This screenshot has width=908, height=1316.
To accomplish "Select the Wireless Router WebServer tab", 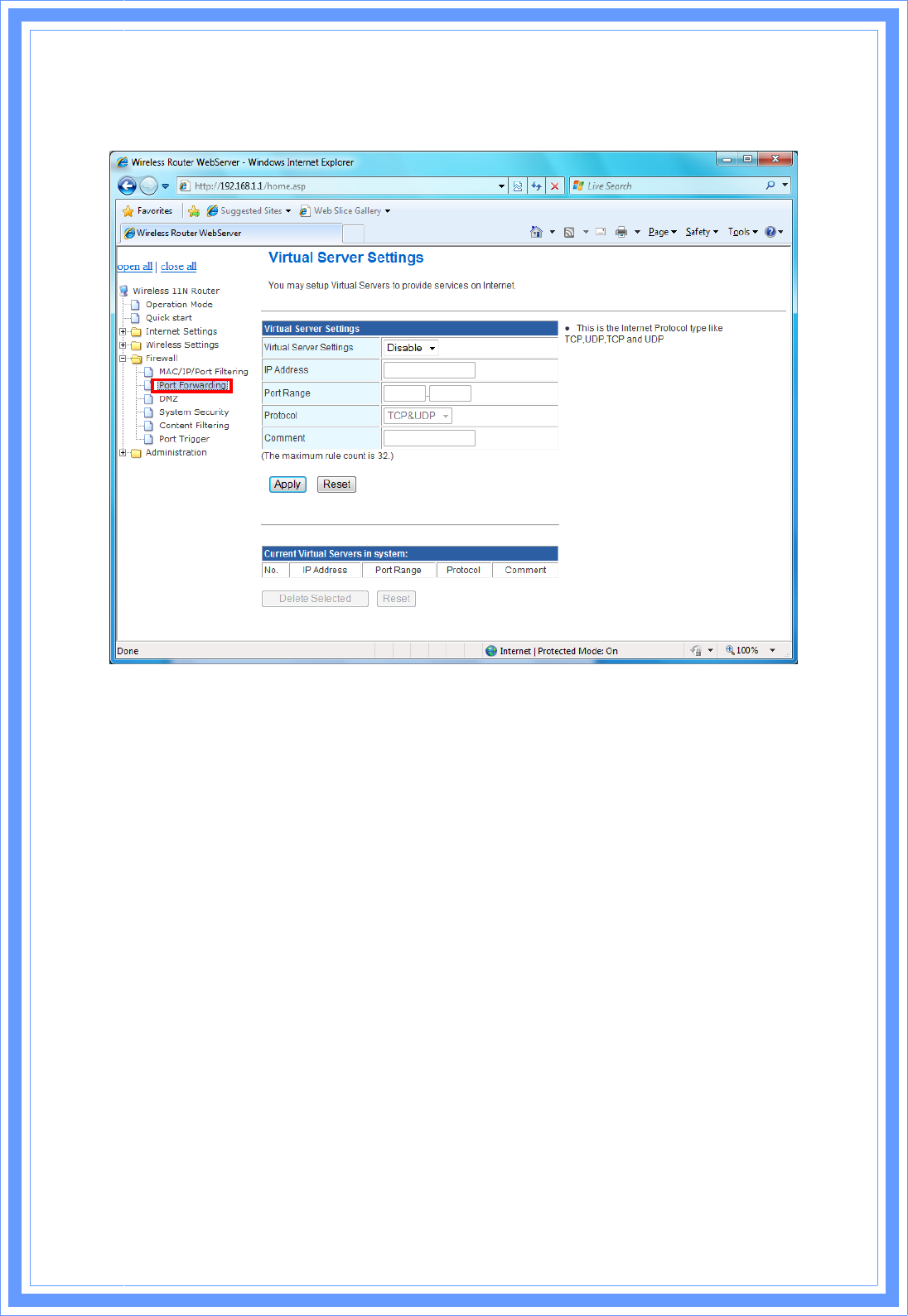I will (x=230, y=233).
